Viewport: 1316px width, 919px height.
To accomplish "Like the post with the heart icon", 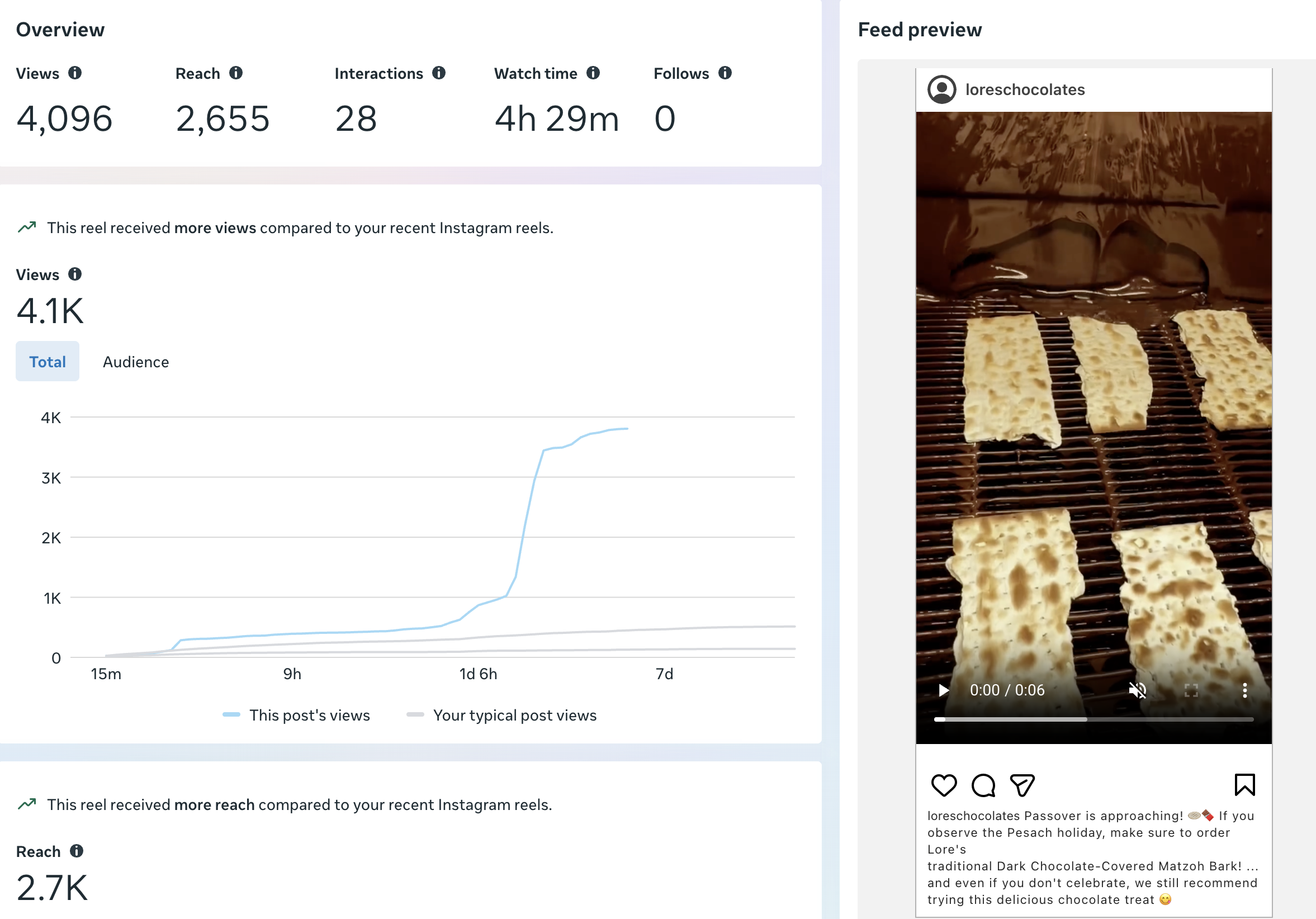I will tap(944, 785).
